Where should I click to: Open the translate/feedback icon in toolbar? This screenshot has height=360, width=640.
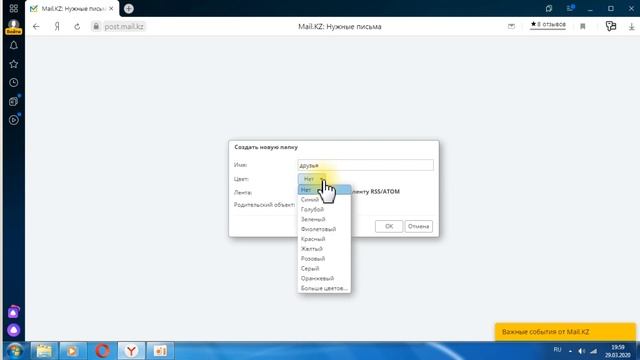click(611, 27)
